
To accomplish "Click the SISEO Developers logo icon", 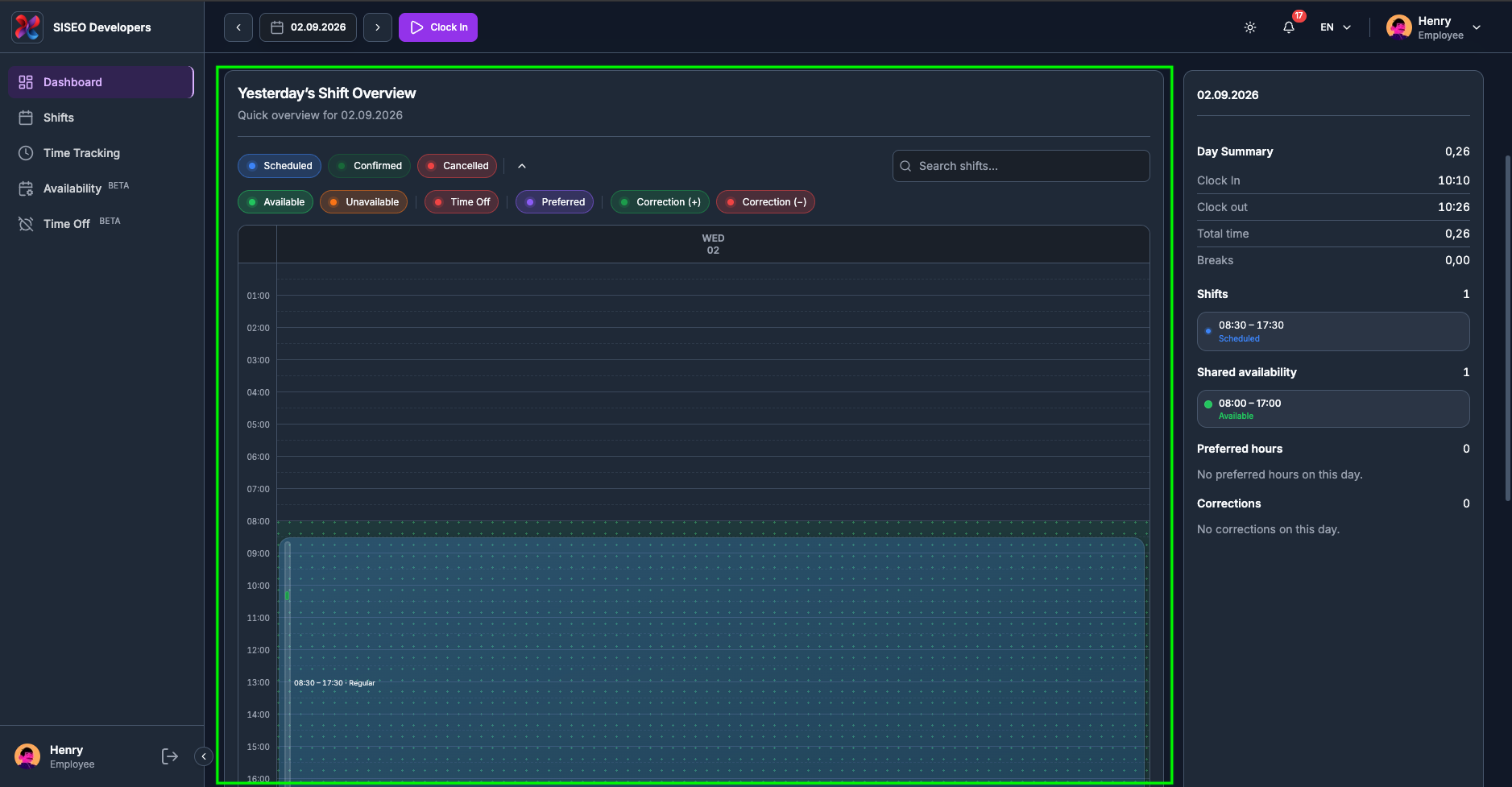I will [27, 27].
